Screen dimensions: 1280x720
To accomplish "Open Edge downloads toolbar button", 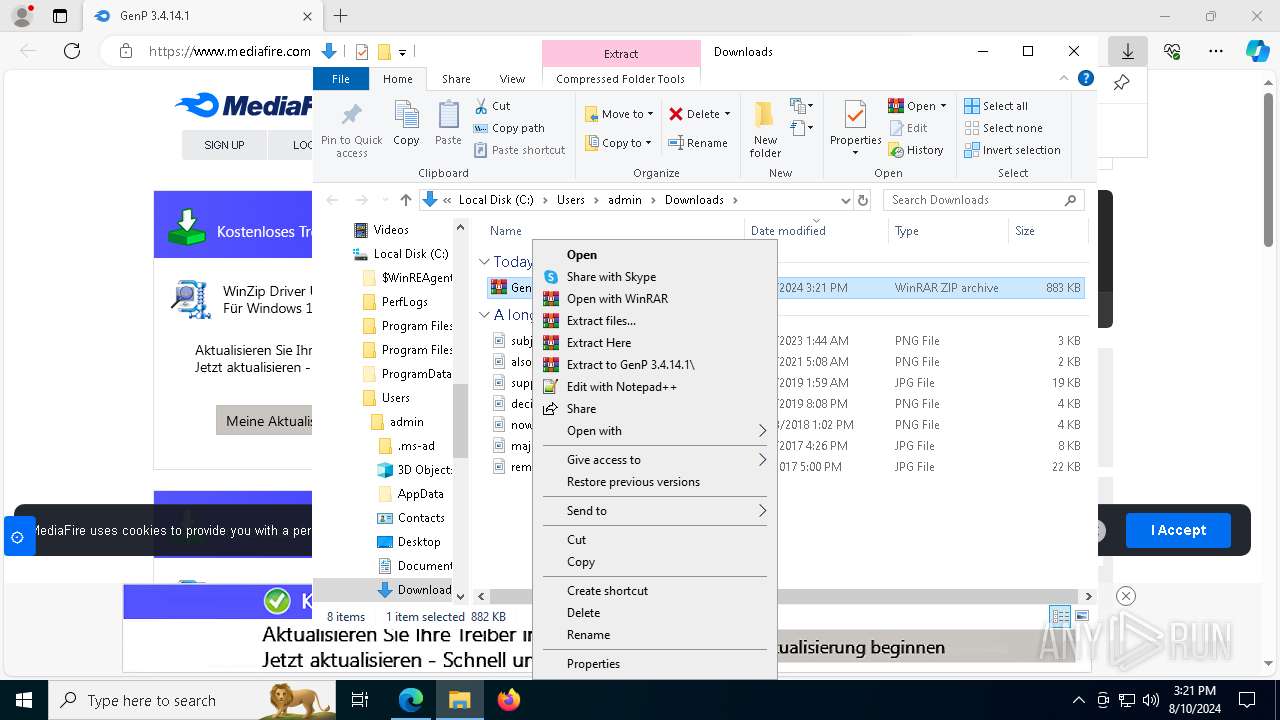I will pos(1128,51).
